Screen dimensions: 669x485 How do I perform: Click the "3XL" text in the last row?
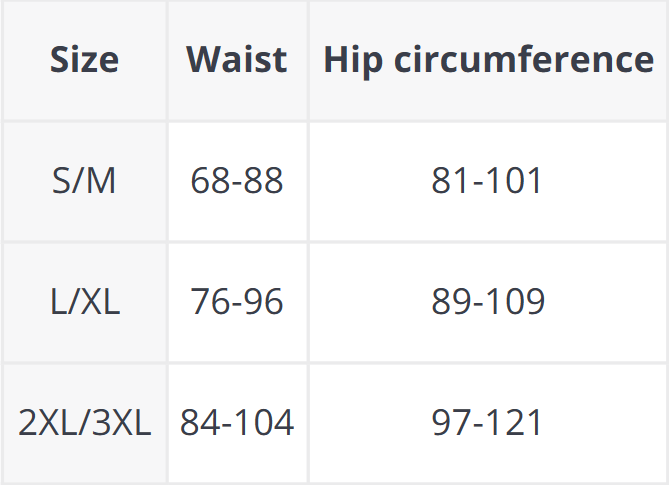coord(121,422)
